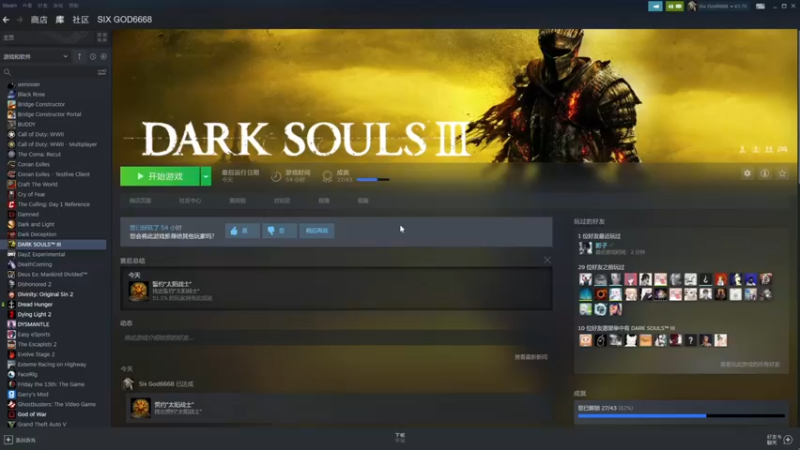The width and height of the screenshot is (800, 450).
Task: Click thumbs down not recommend button
Action: (279, 231)
